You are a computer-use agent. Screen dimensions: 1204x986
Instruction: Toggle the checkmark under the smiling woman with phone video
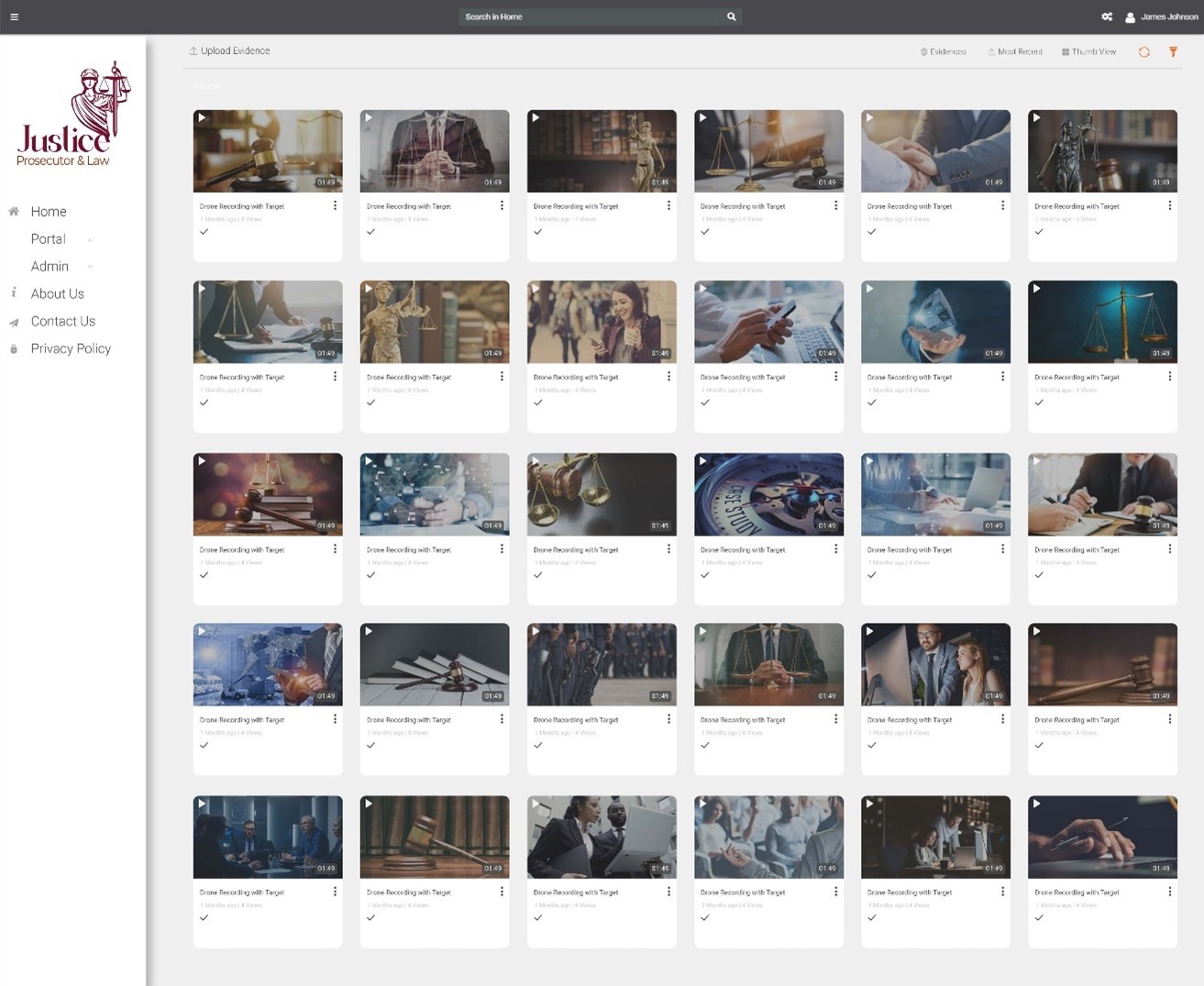coord(537,403)
